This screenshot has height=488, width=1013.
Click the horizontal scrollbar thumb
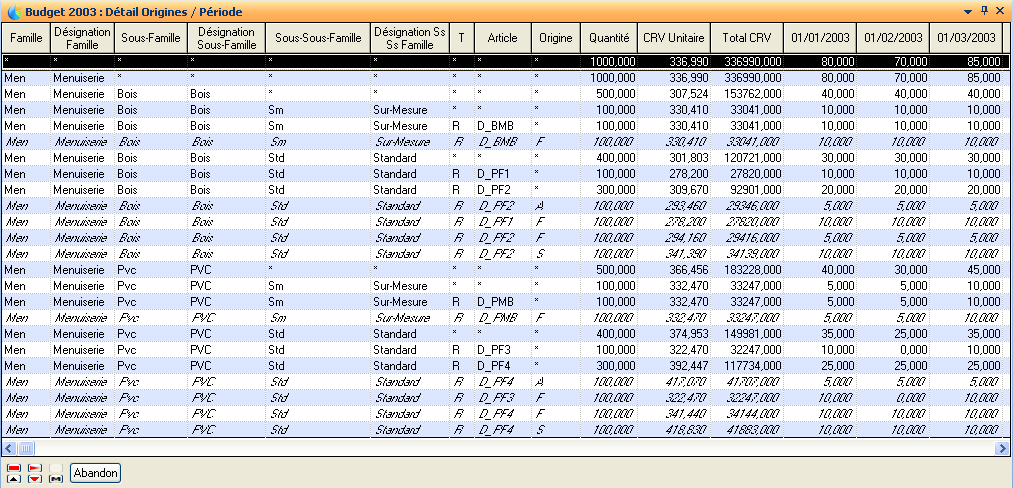(x=27, y=449)
